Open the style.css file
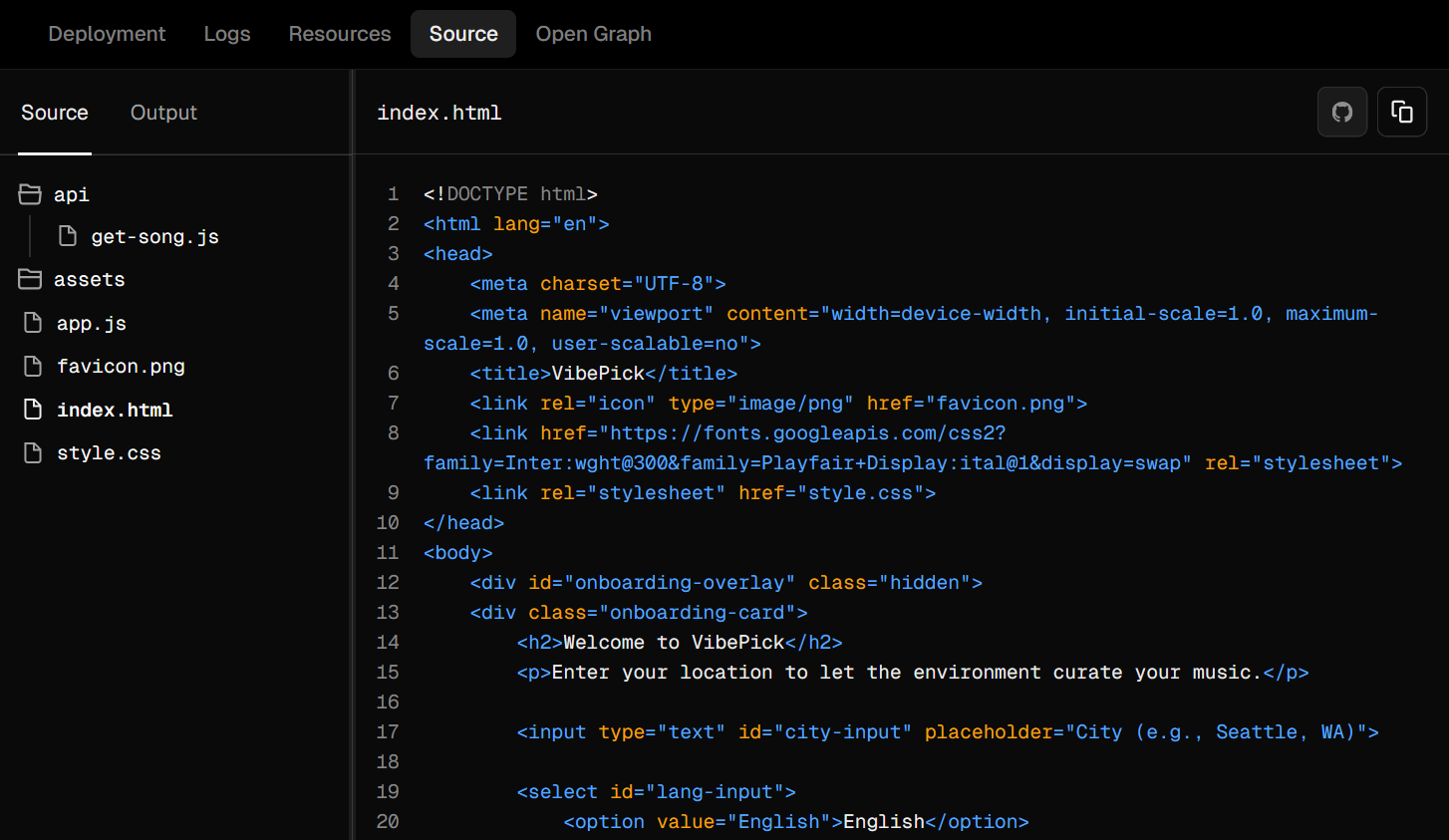Screen dimensions: 1449x840 pyautogui.click(x=109, y=453)
